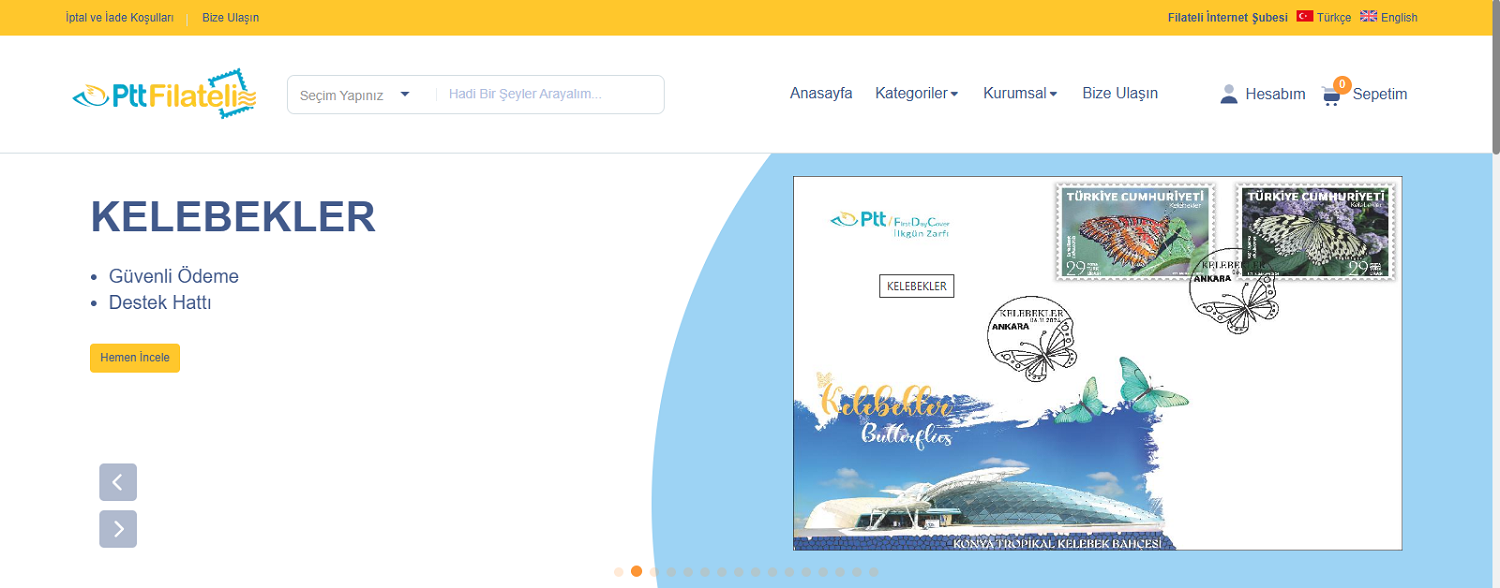Click the Hemen İncele button

click(135, 358)
